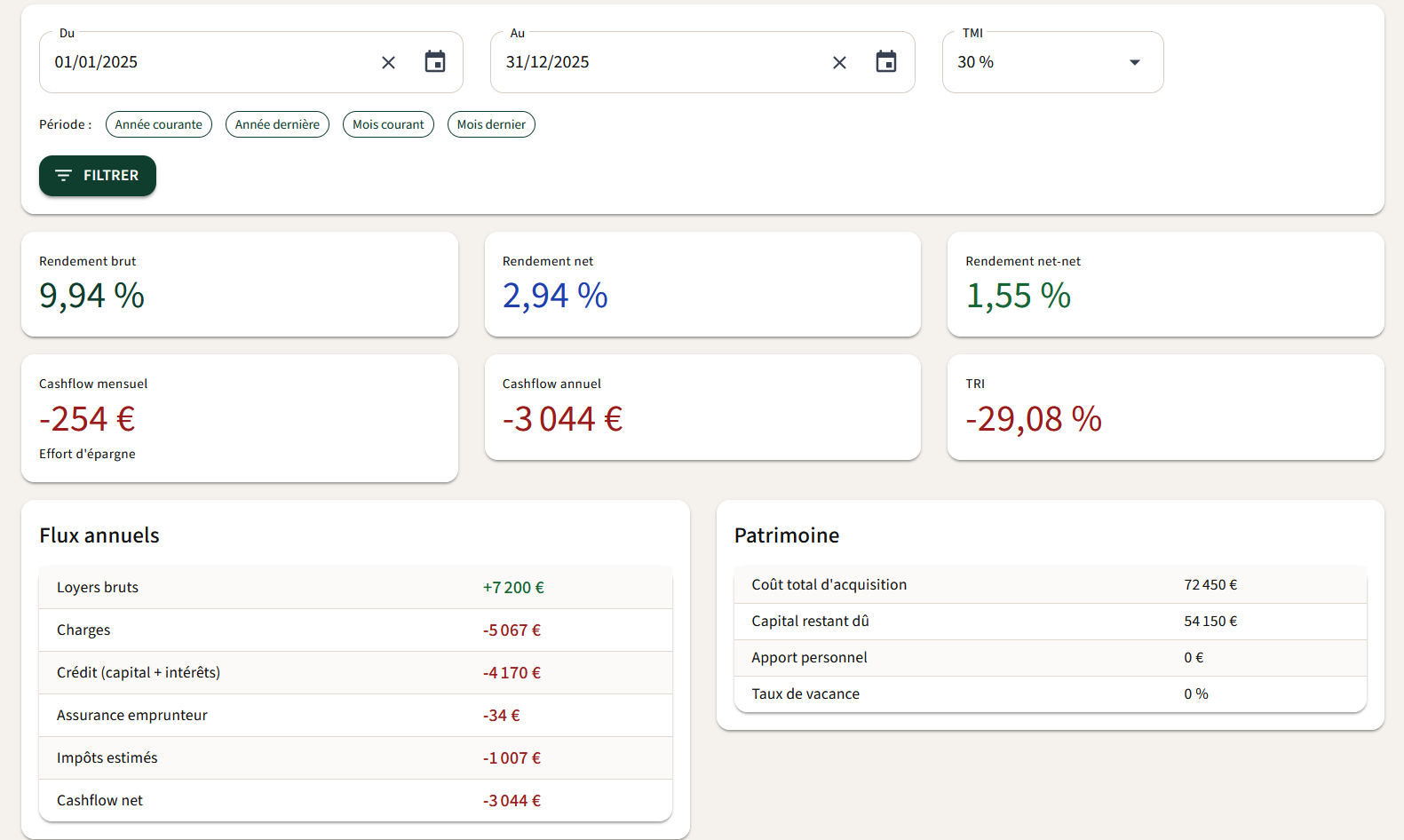Click the Apport personnel label
The height and width of the screenshot is (840, 1404).
pyautogui.click(x=809, y=658)
